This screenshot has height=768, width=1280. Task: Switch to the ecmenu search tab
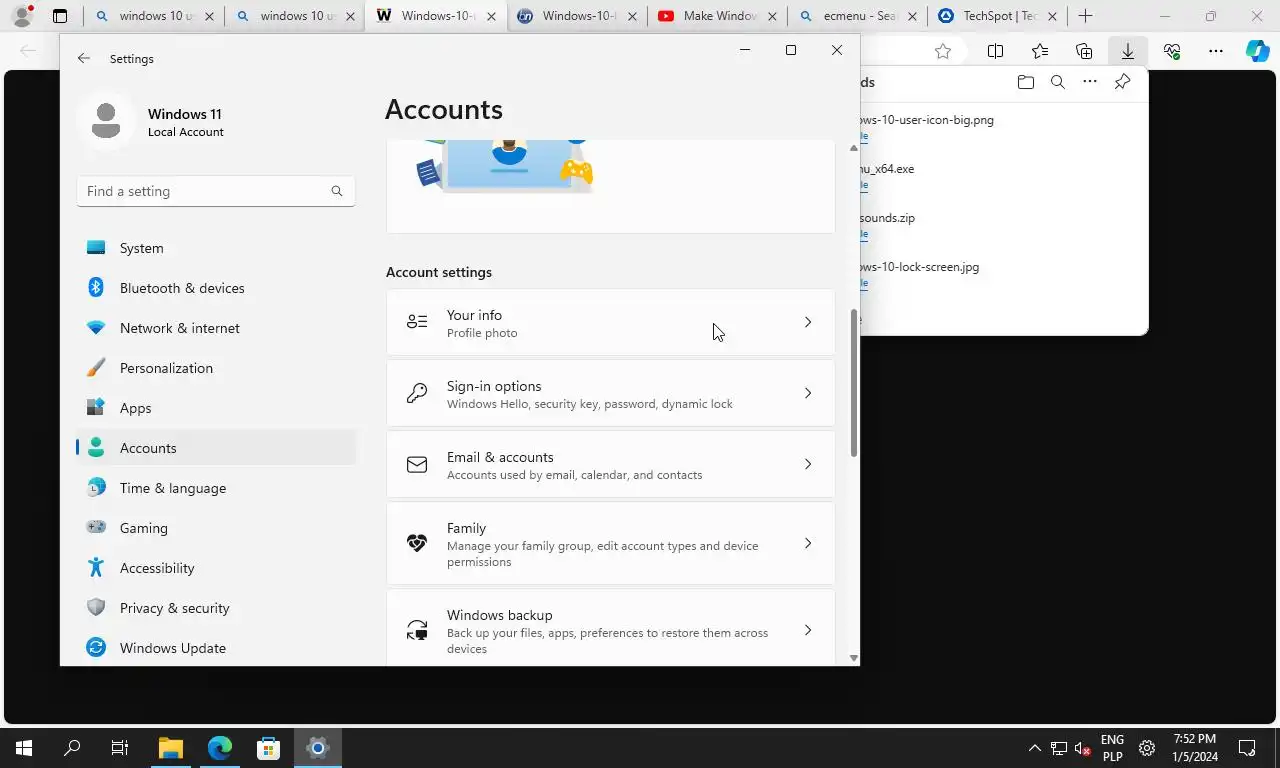857,16
